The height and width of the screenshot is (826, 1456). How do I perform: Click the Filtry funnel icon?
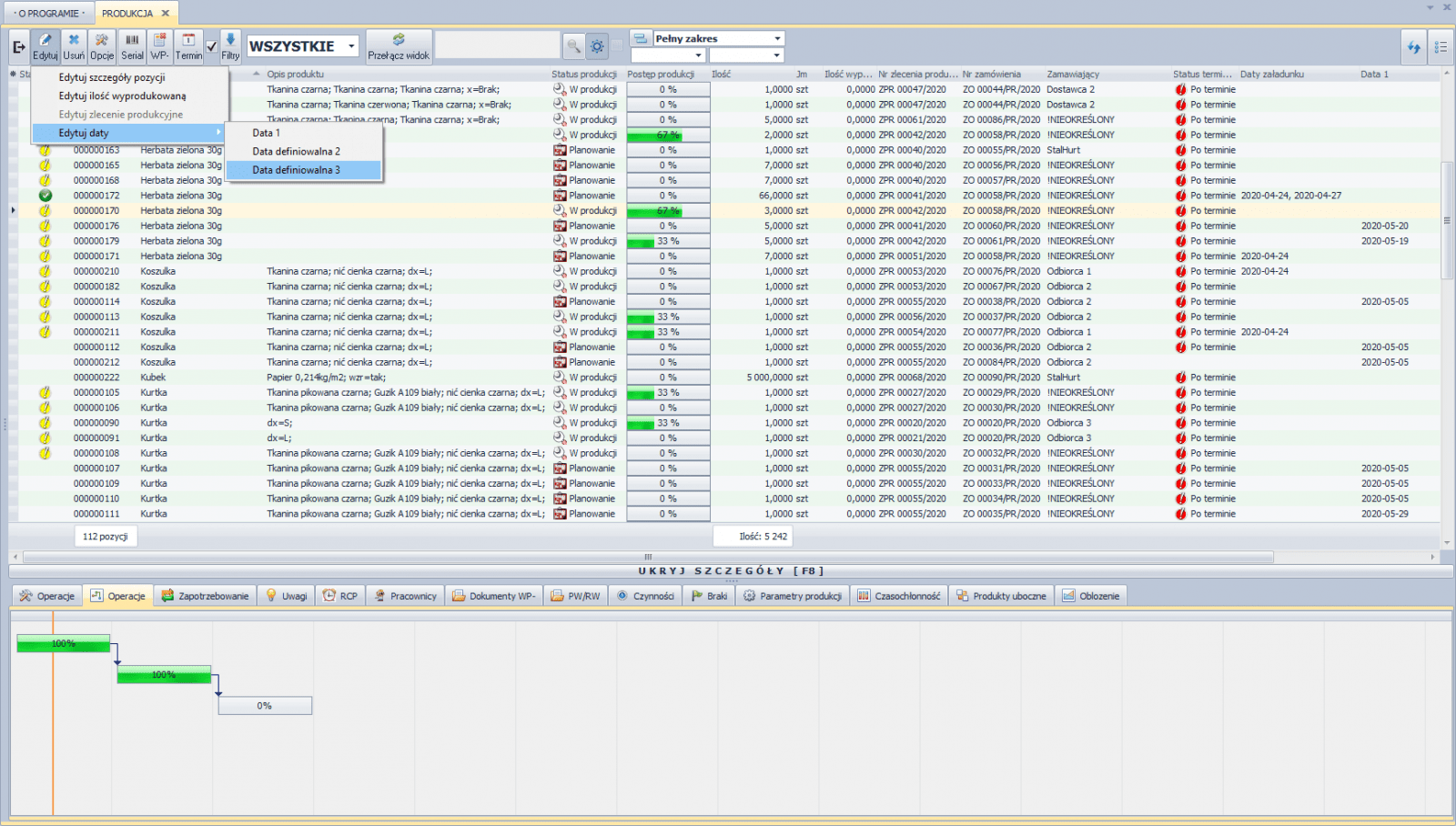point(230,46)
